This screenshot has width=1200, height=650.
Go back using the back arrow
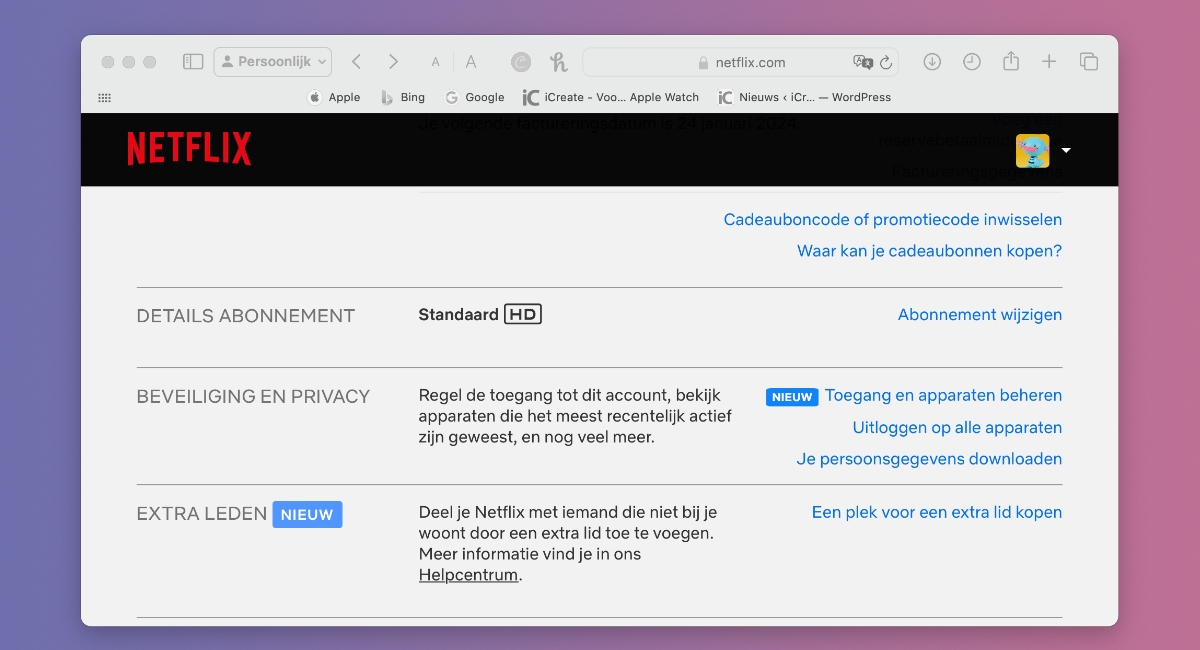tap(356, 61)
